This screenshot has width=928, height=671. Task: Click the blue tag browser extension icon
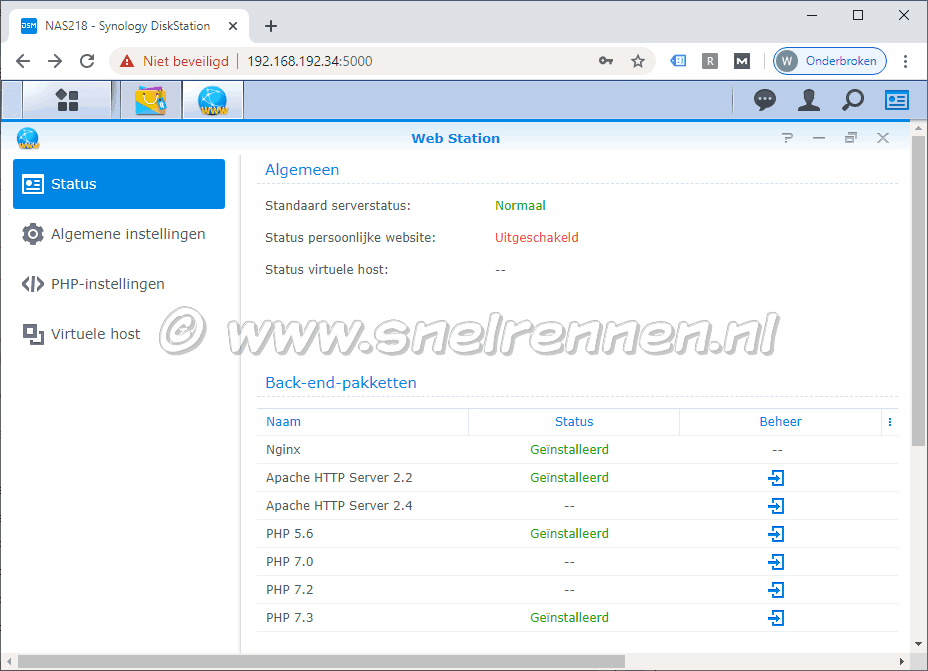[678, 60]
